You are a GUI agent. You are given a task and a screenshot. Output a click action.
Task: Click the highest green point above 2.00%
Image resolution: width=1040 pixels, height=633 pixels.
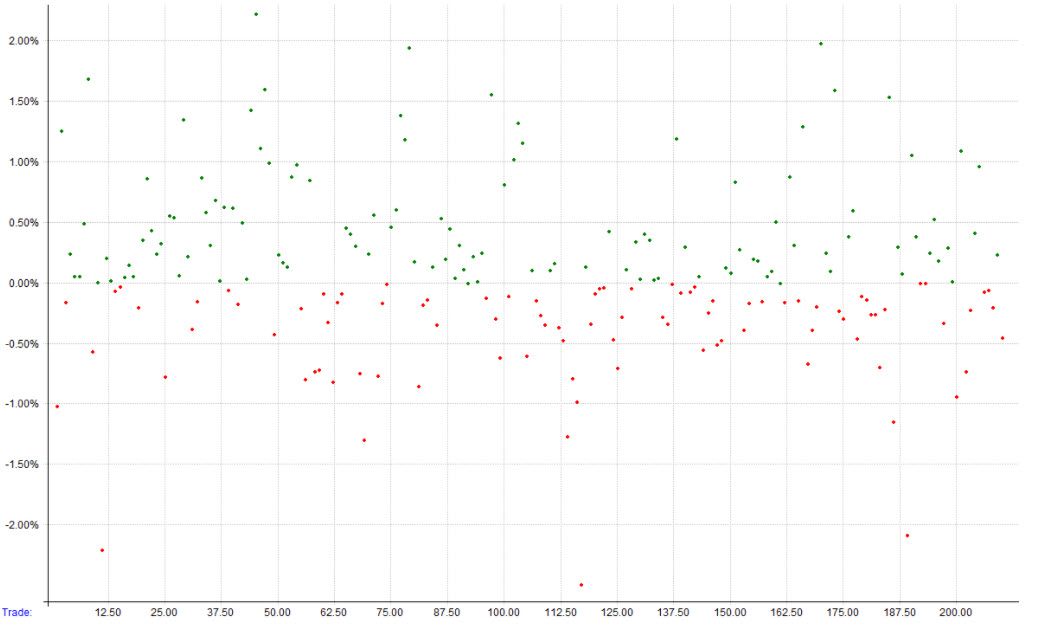[256, 14]
